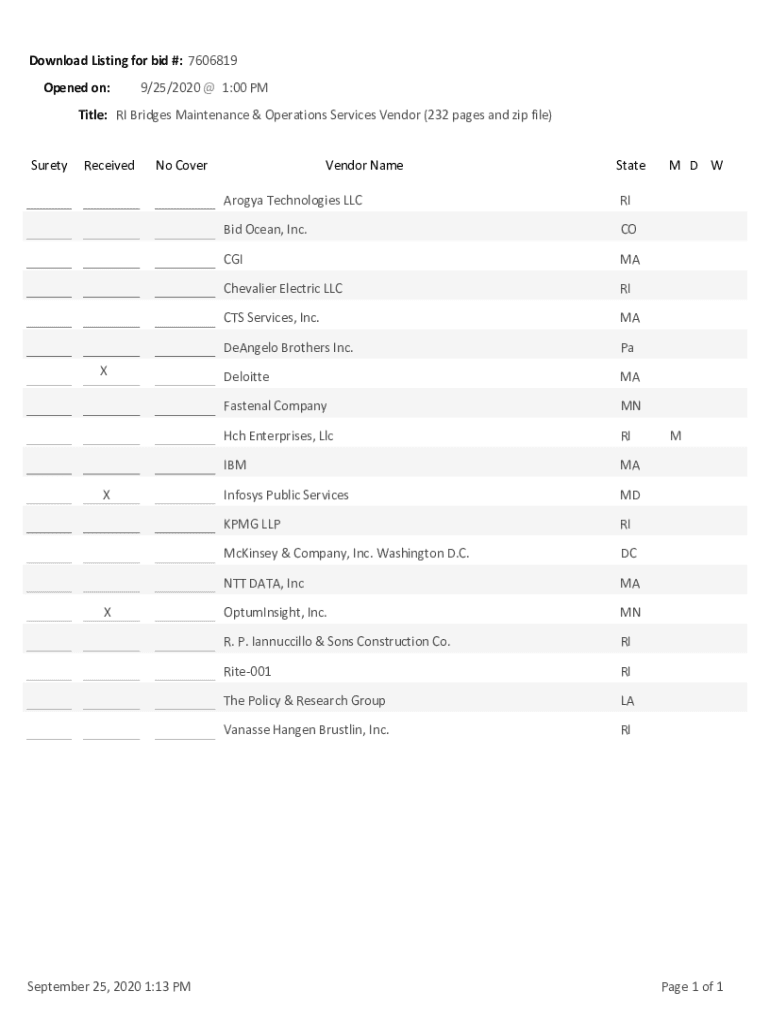The width and height of the screenshot is (770, 1024).
Task: Click the Received X for Infosys Public Services
Action: coord(107,495)
